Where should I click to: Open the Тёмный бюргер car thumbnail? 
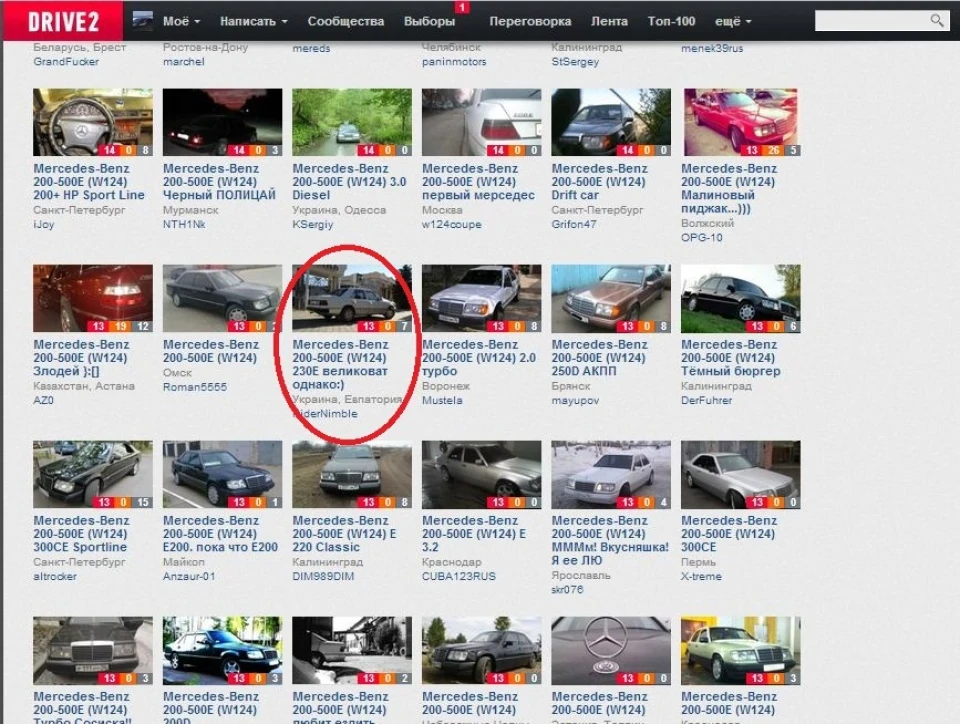point(741,298)
